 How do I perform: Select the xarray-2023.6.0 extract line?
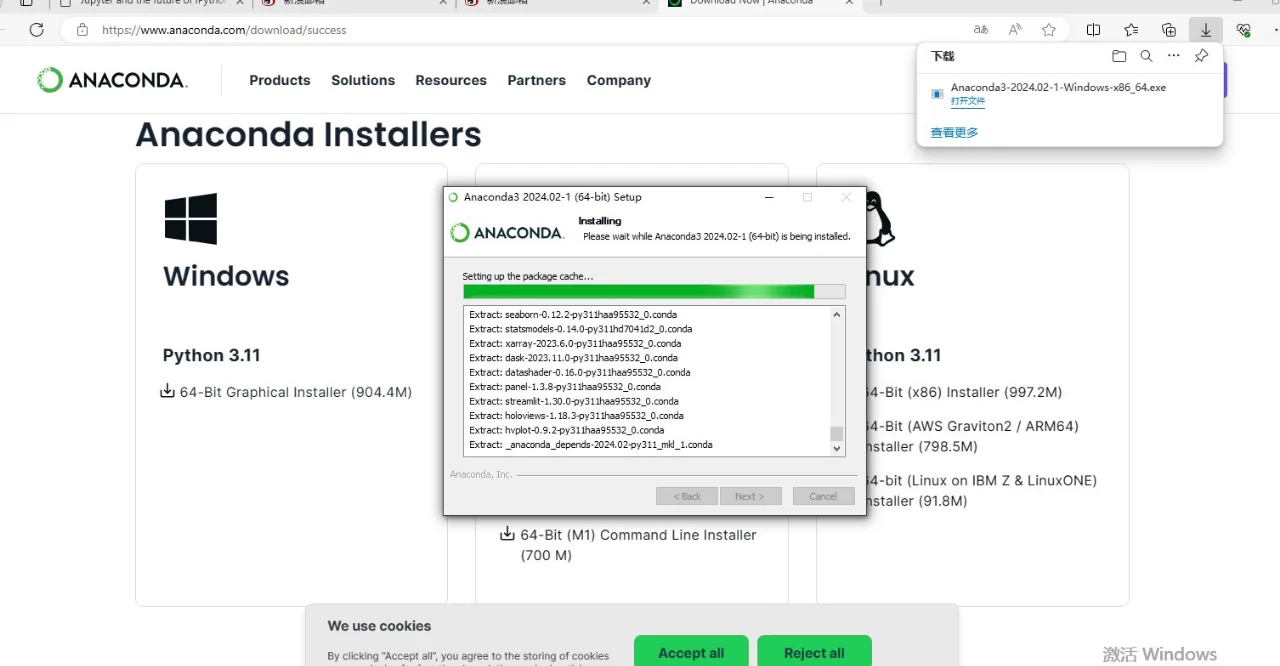coord(575,343)
